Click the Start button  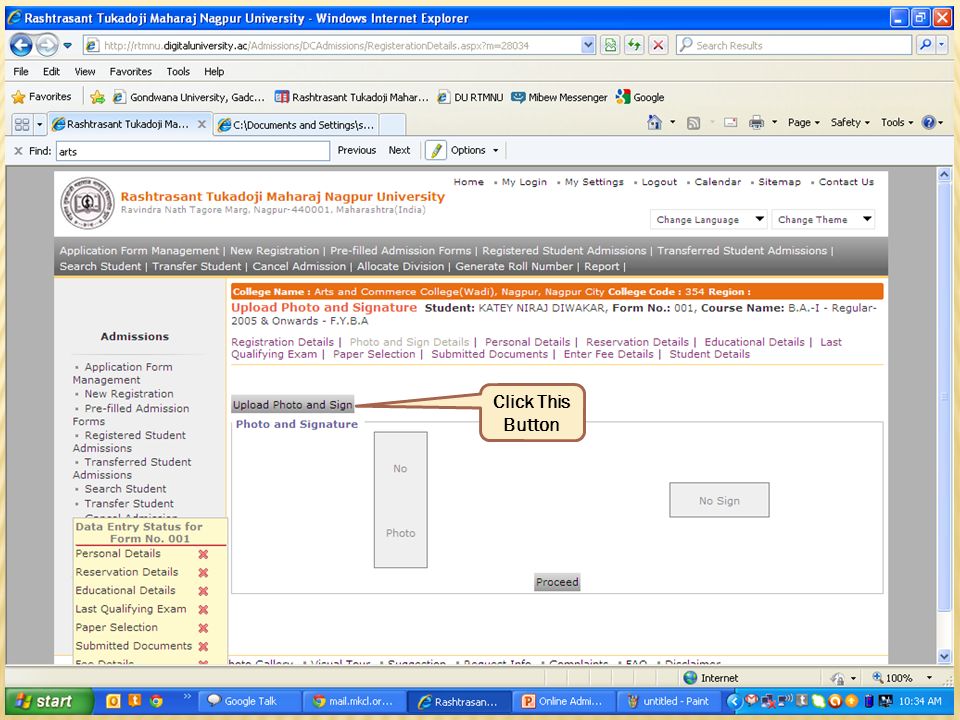click(x=50, y=701)
